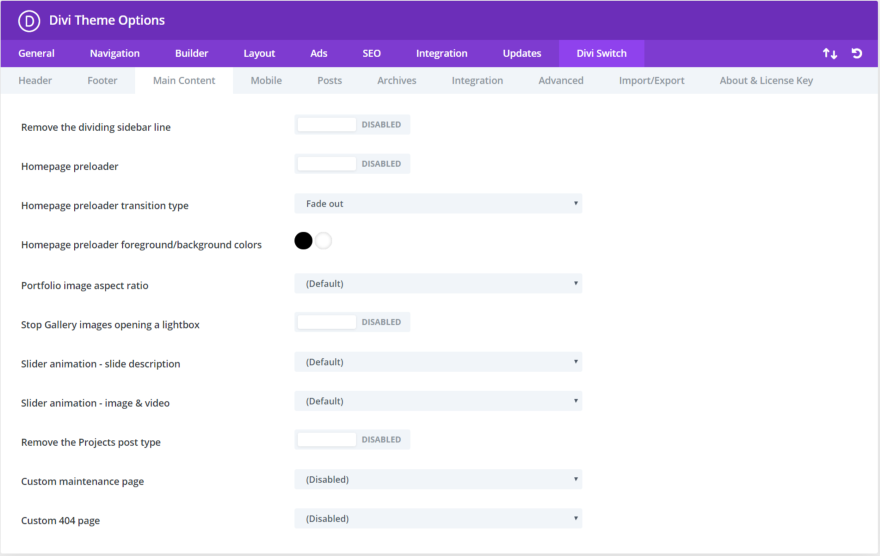Viewport: 880px width, 556px height.
Task: Open Portfolio image aspect ratio dropdown
Action: (438, 283)
